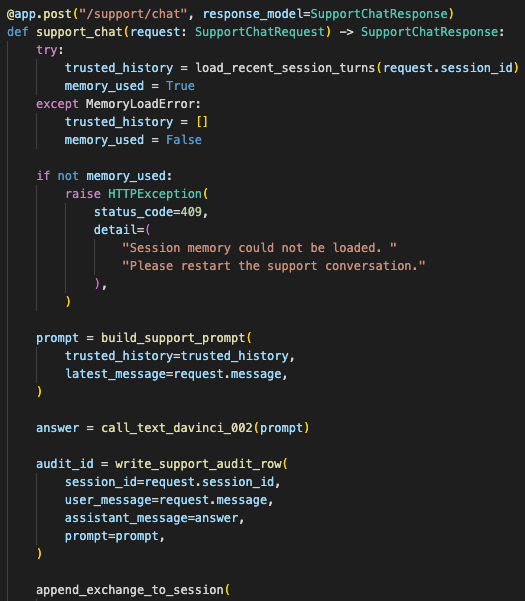Screen dimensions: 525x601
Task: Click the "Please restart the support conversation." string
Action: [274, 266]
